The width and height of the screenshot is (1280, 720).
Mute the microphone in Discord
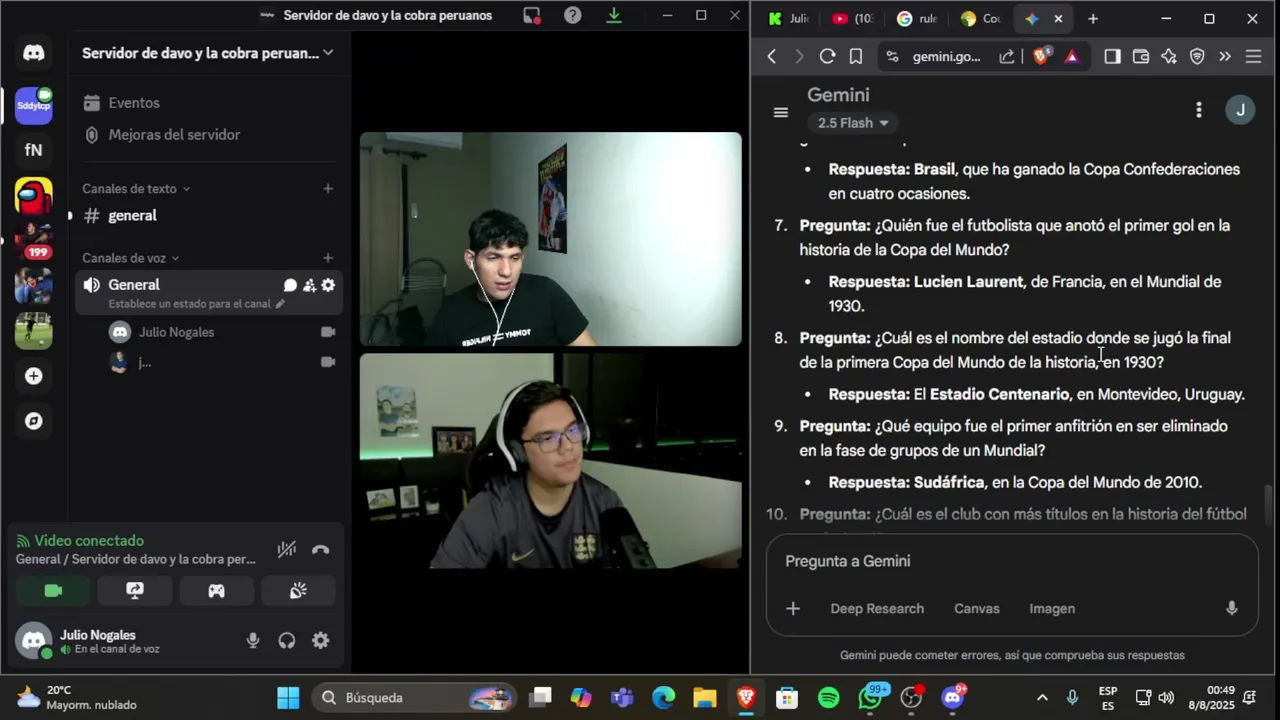pos(253,641)
